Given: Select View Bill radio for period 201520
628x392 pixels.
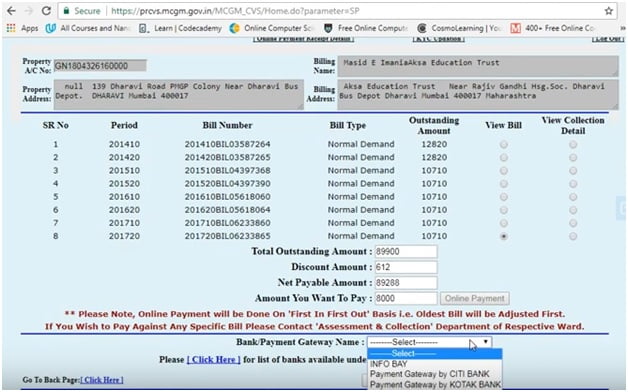Looking at the screenshot, I should coord(503,184).
